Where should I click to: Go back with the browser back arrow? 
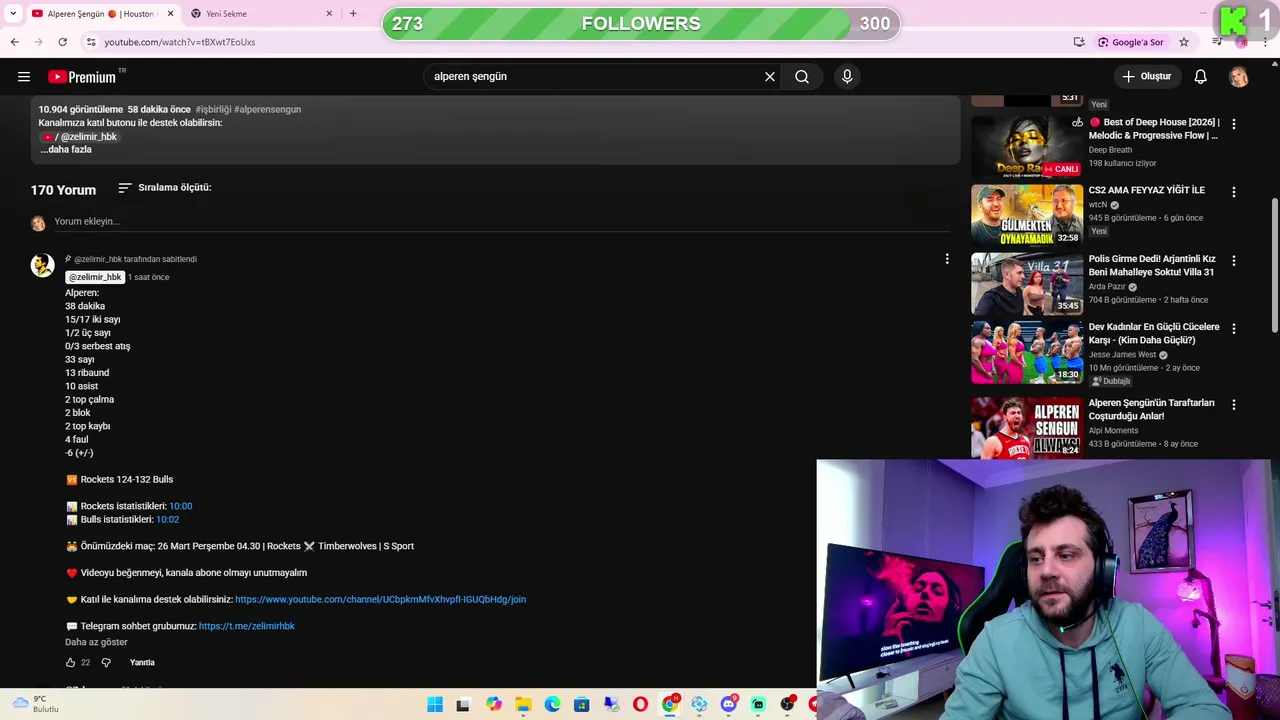click(14, 42)
